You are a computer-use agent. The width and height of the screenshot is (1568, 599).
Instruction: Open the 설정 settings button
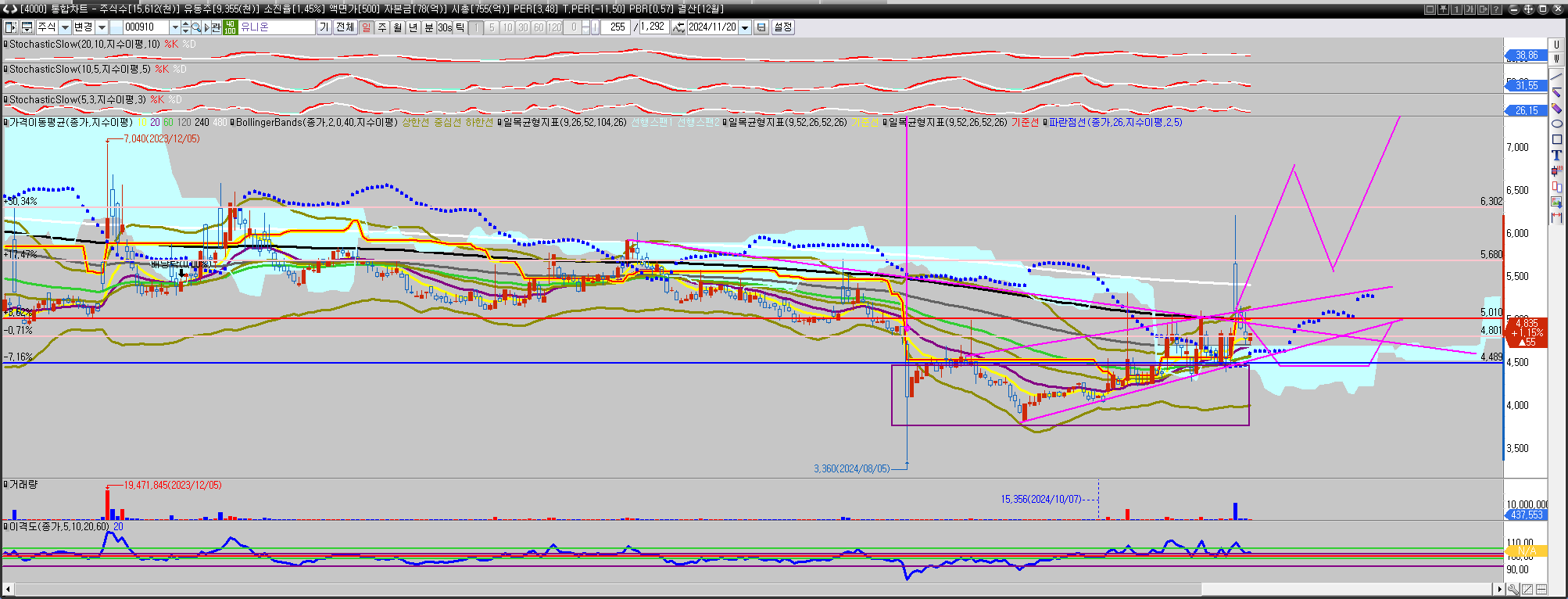tap(782, 27)
